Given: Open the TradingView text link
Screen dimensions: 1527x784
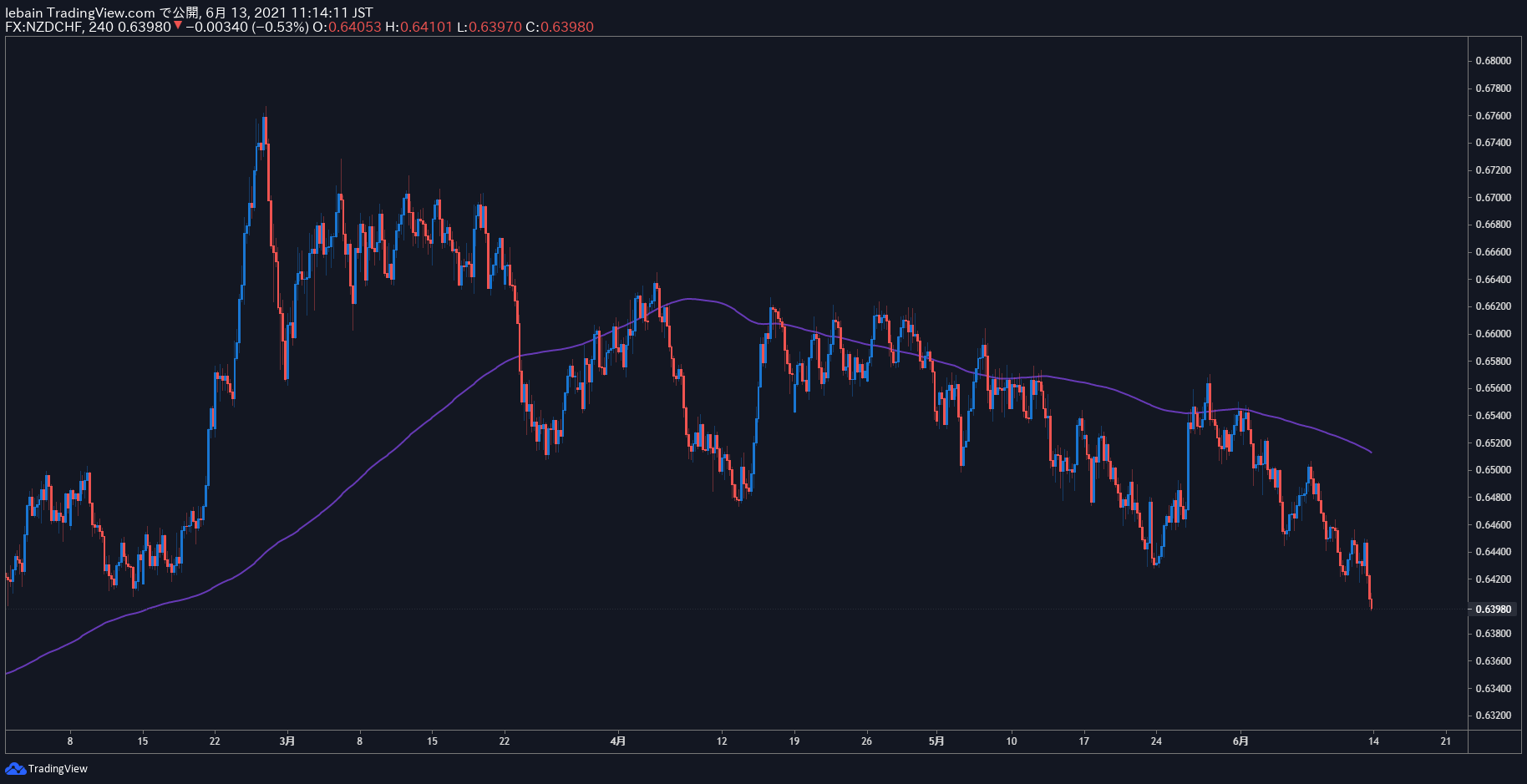Looking at the screenshot, I should [58, 768].
